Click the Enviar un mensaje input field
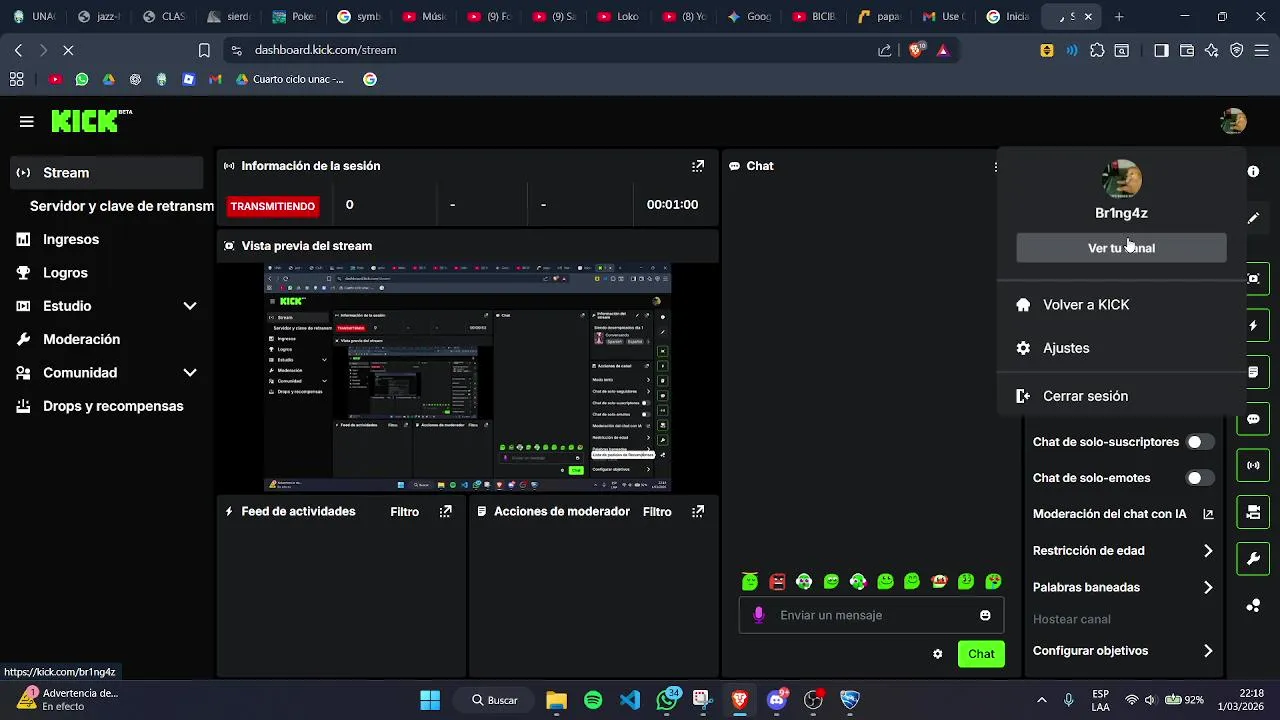The width and height of the screenshot is (1280, 720). pyautogui.click(x=871, y=615)
